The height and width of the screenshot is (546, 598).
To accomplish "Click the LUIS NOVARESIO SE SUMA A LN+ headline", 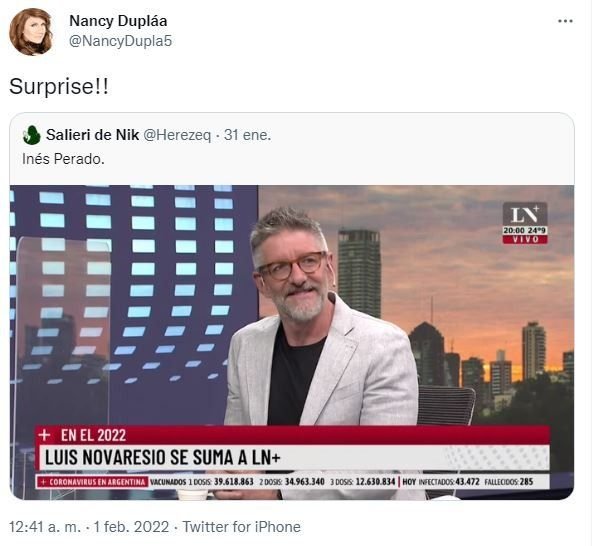I will (163, 458).
